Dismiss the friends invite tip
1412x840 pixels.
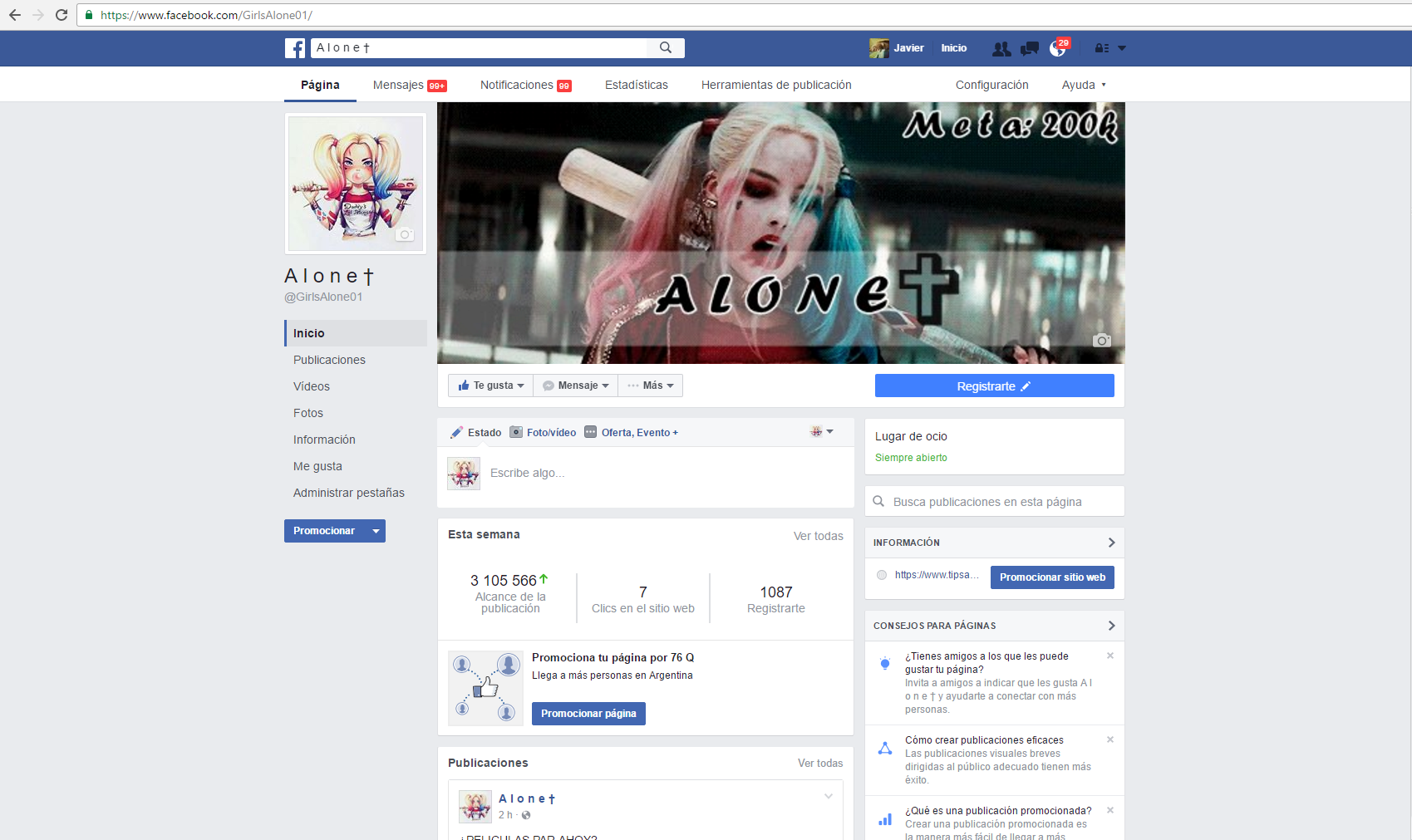coord(1110,656)
